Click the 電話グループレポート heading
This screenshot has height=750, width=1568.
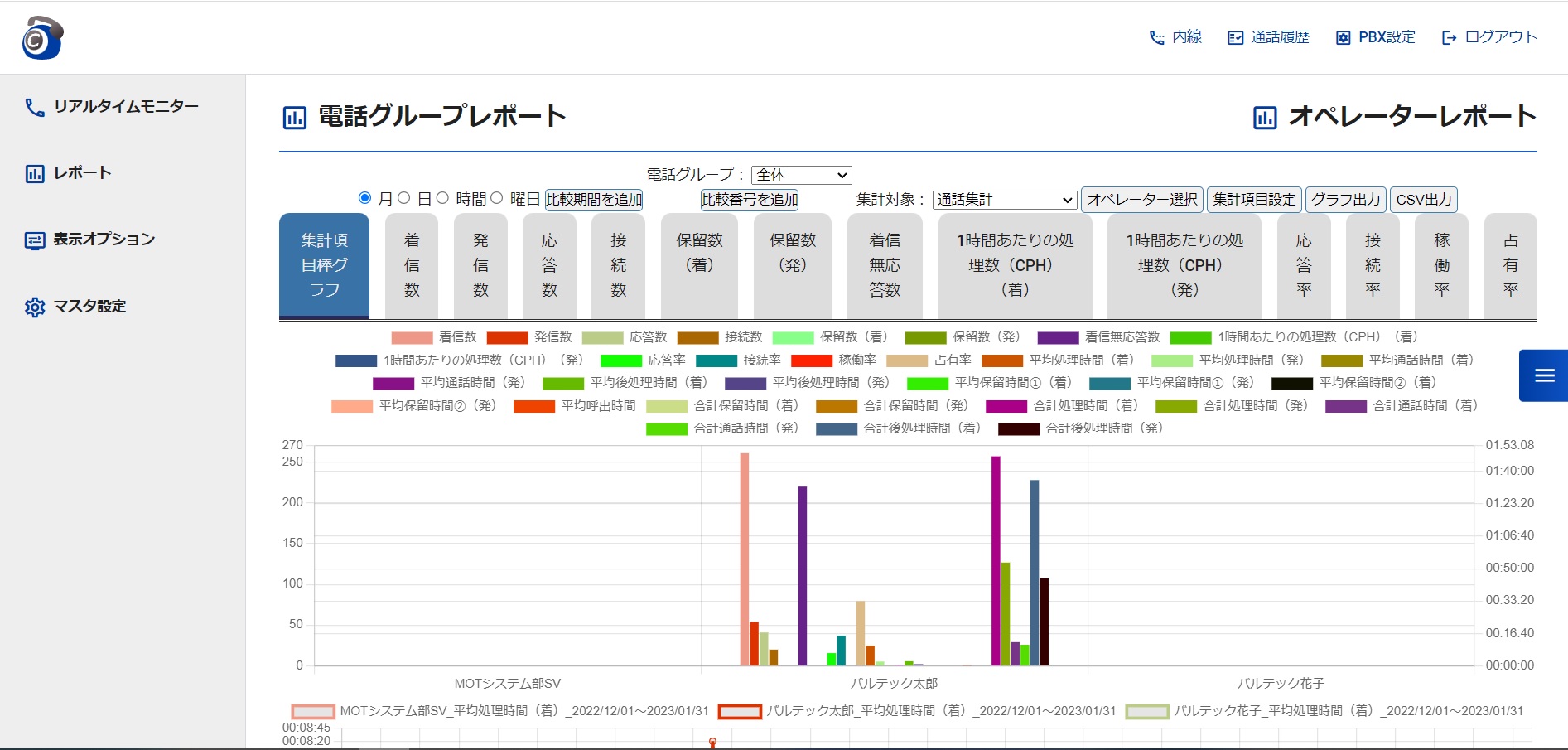coord(442,116)
